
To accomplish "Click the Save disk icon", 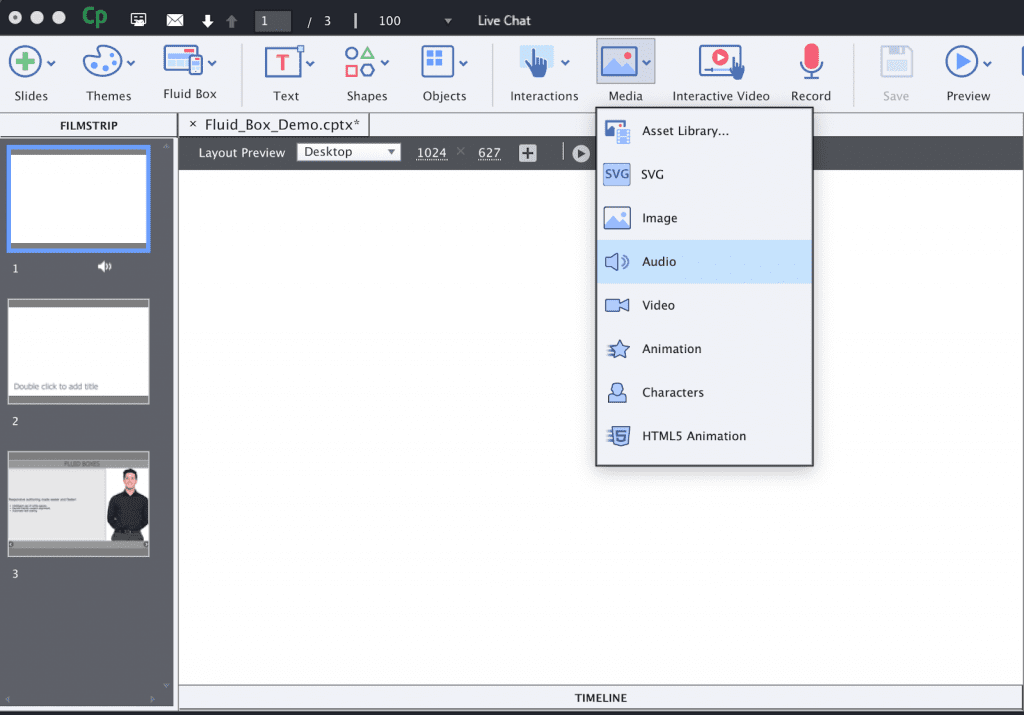I will pos(896,62).
